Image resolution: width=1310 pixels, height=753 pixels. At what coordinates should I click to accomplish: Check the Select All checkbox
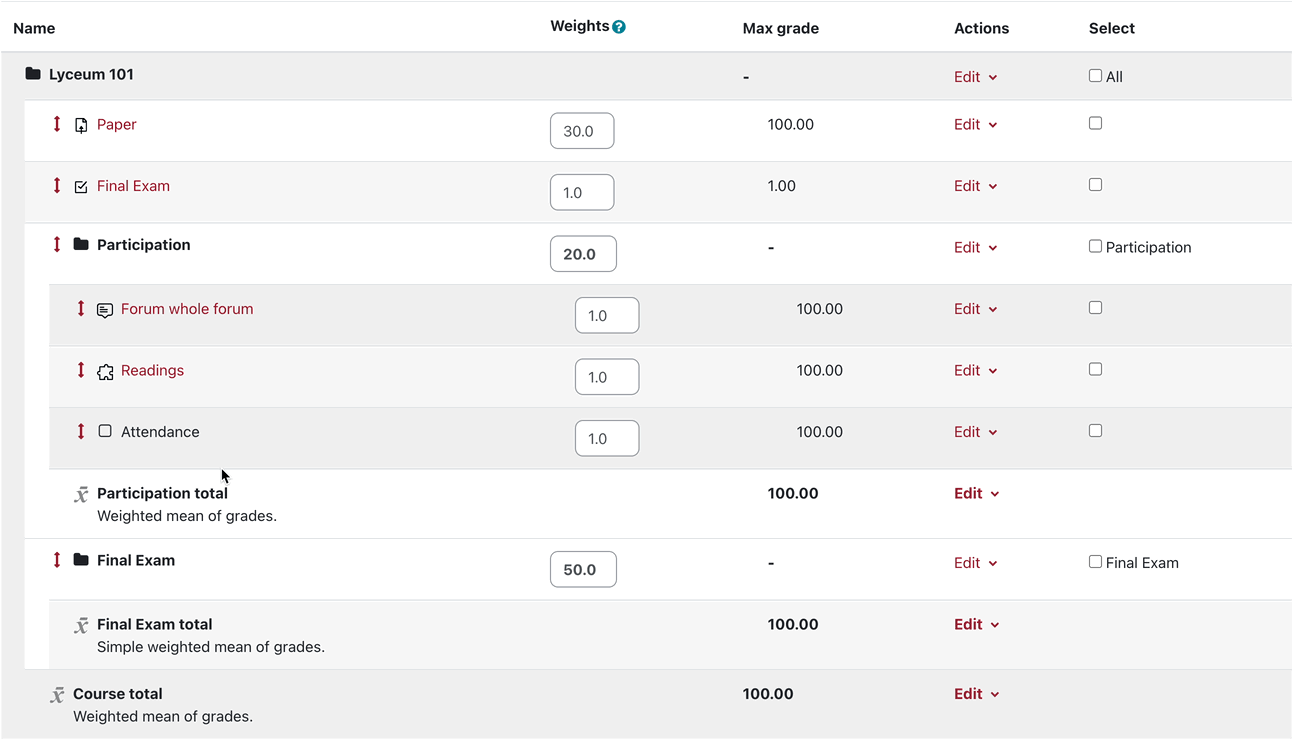[x=1095, y=76]
